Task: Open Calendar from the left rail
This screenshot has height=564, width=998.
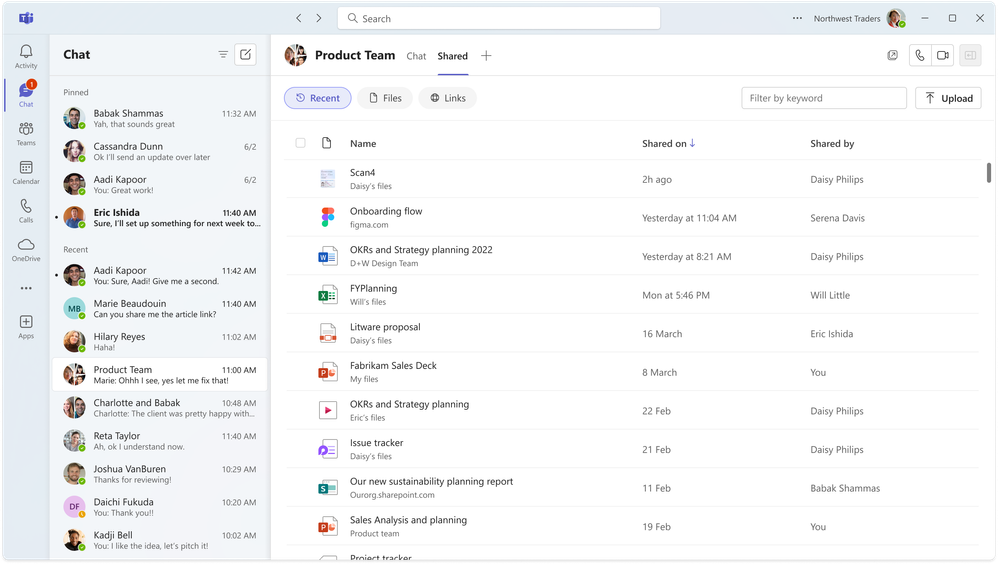Action: click(x=26, y=173)
